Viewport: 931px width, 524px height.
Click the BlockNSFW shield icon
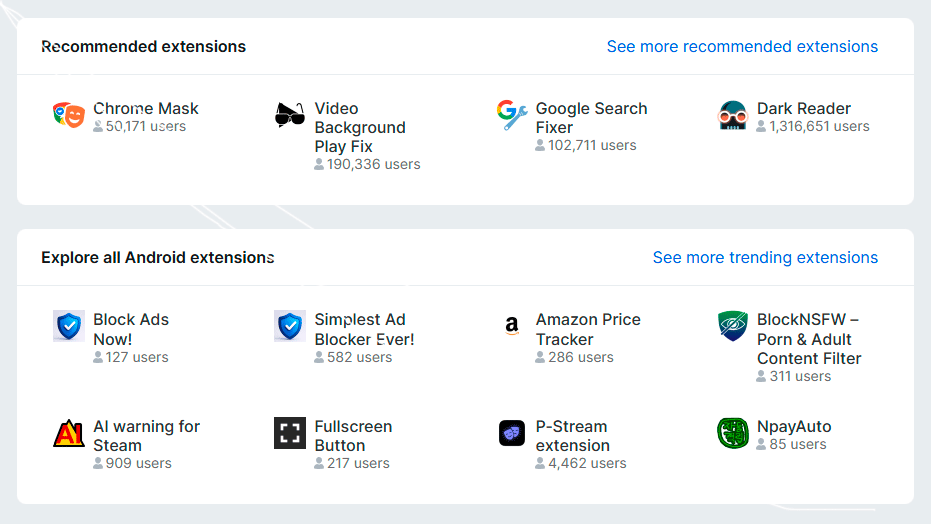coord(733,326)
